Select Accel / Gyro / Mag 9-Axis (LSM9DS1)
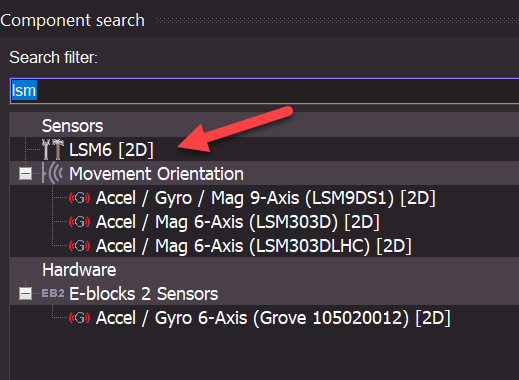 pyautogui.click(x=265, y=198)
